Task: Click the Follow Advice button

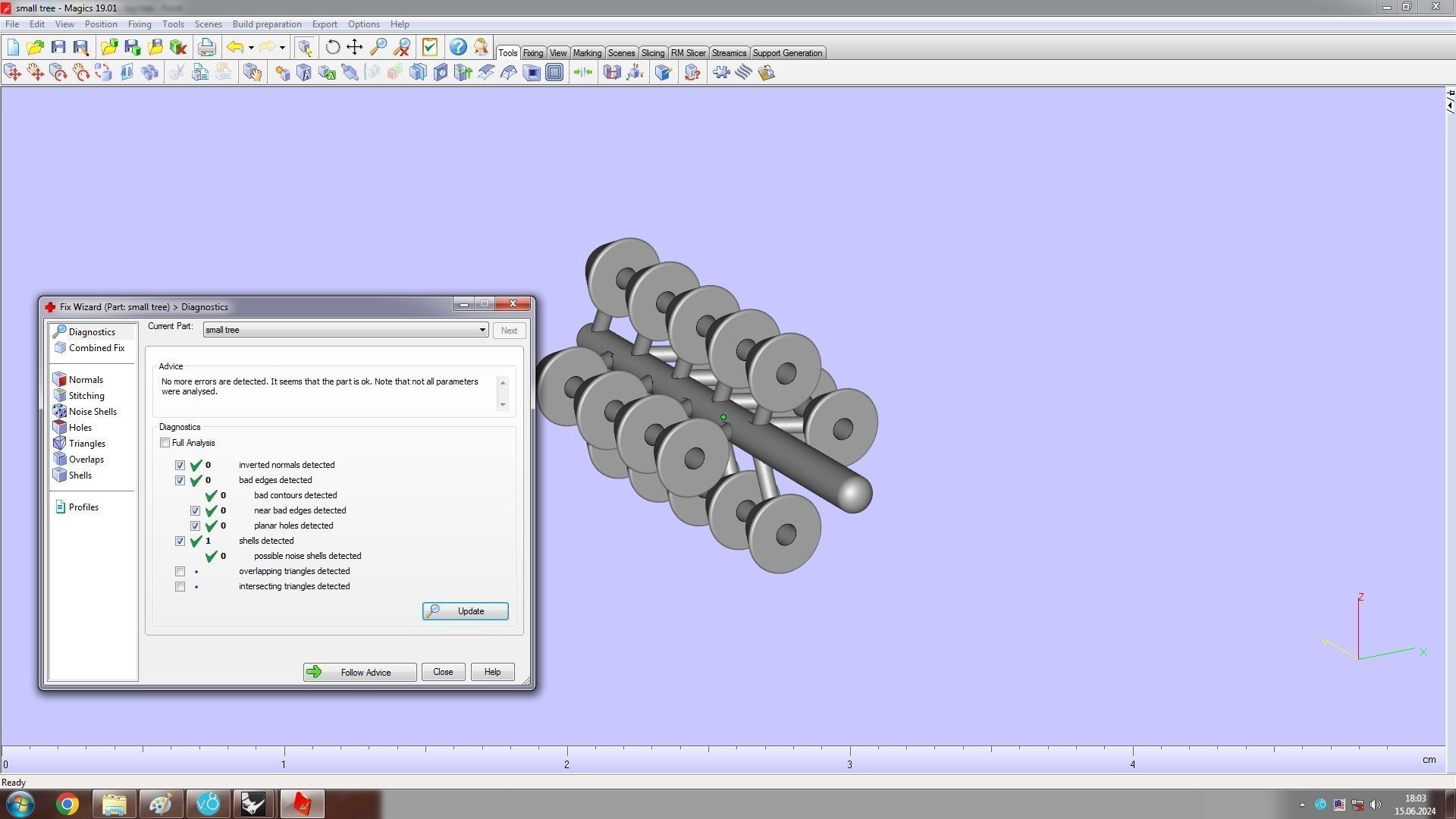Action: click(359, 673)
